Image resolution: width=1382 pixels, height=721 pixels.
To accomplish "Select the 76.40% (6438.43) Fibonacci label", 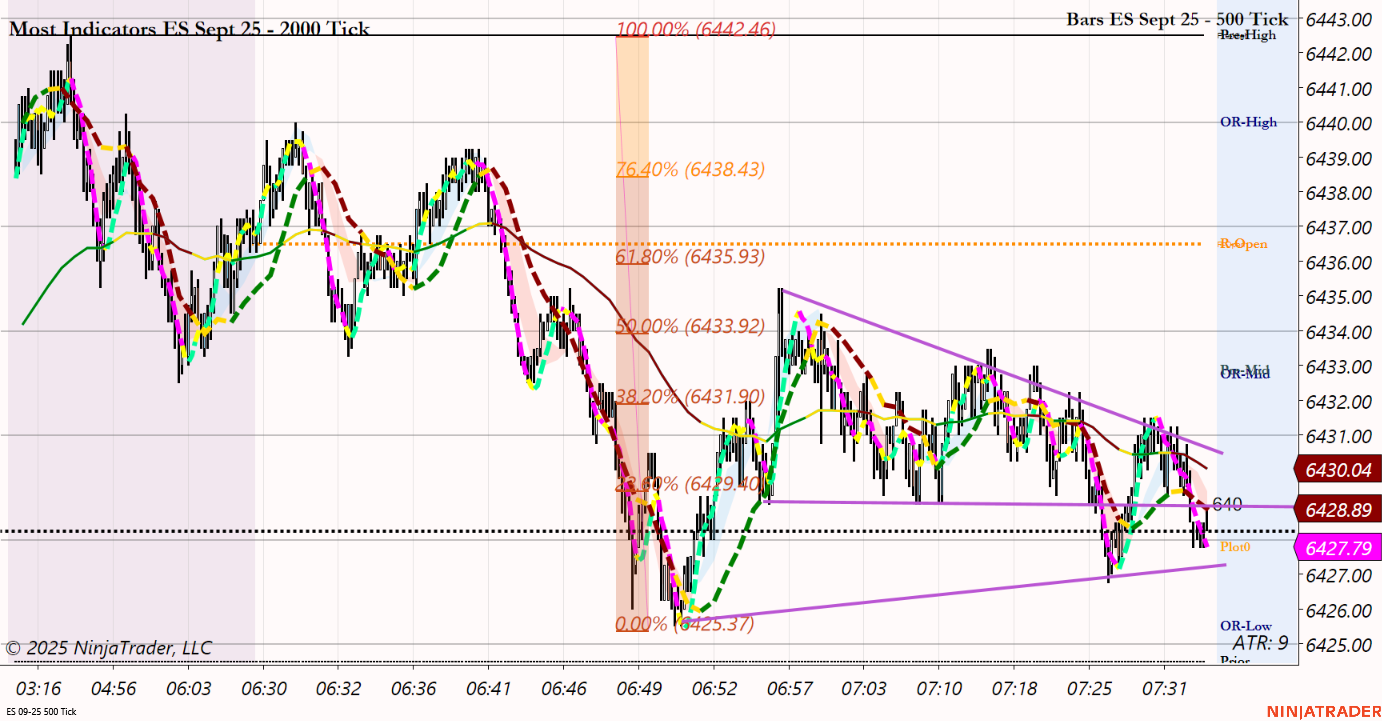I will click(x=690, y=170).
